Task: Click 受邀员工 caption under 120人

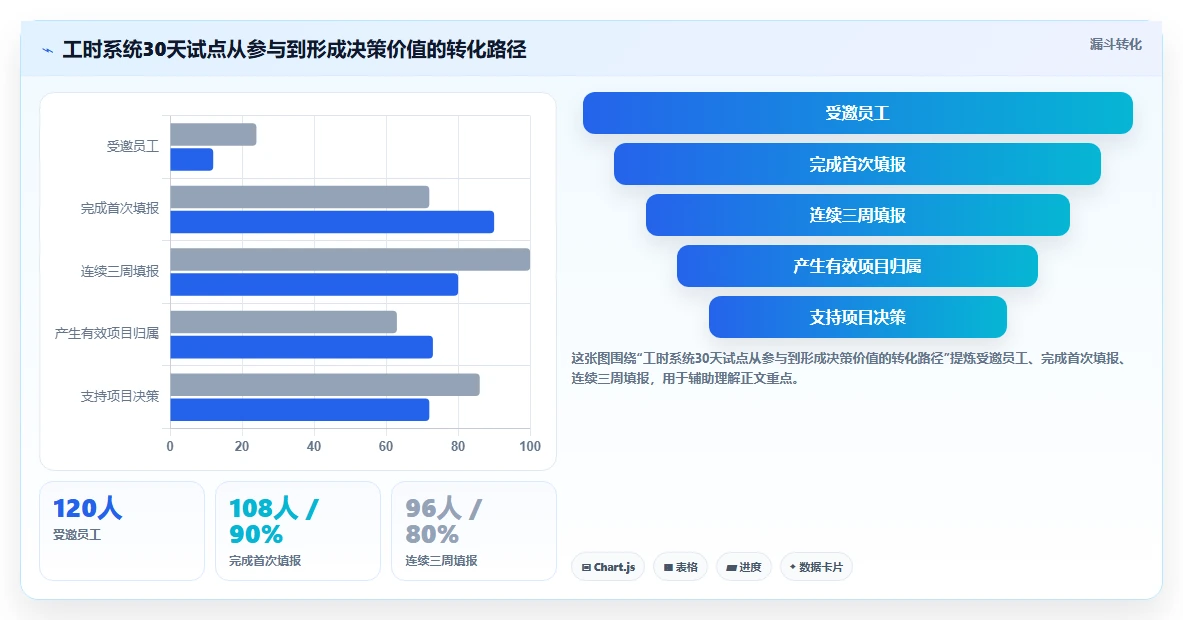Action: [77, 535]
